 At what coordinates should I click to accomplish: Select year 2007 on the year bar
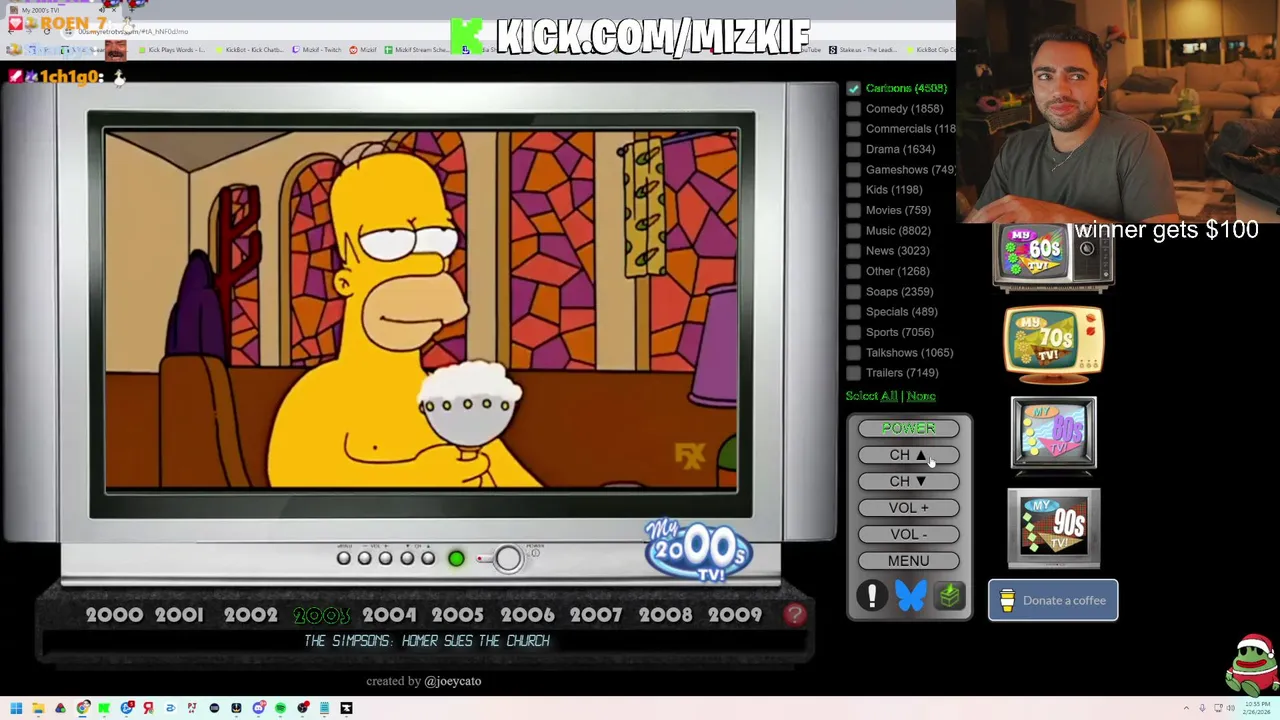pyautogui.click(x=596, y=616)
